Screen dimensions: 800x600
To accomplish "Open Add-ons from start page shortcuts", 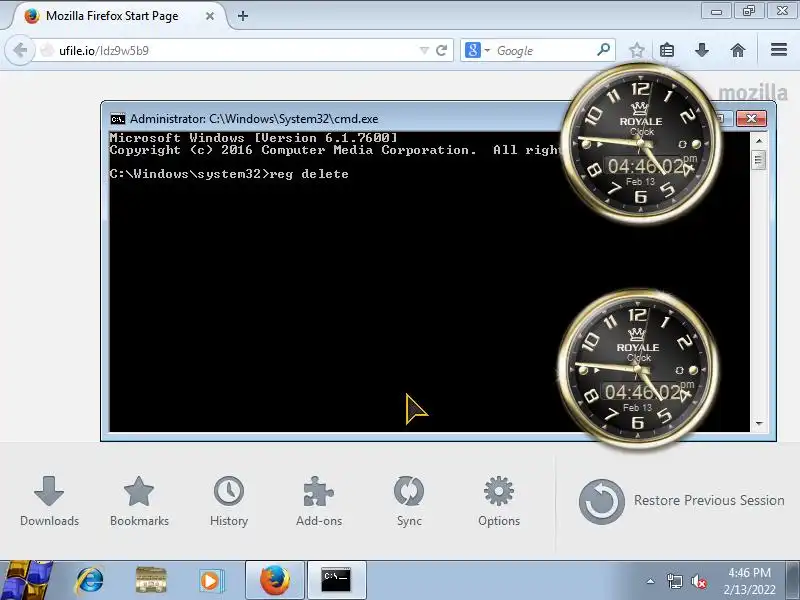I will tap(319, 501).
